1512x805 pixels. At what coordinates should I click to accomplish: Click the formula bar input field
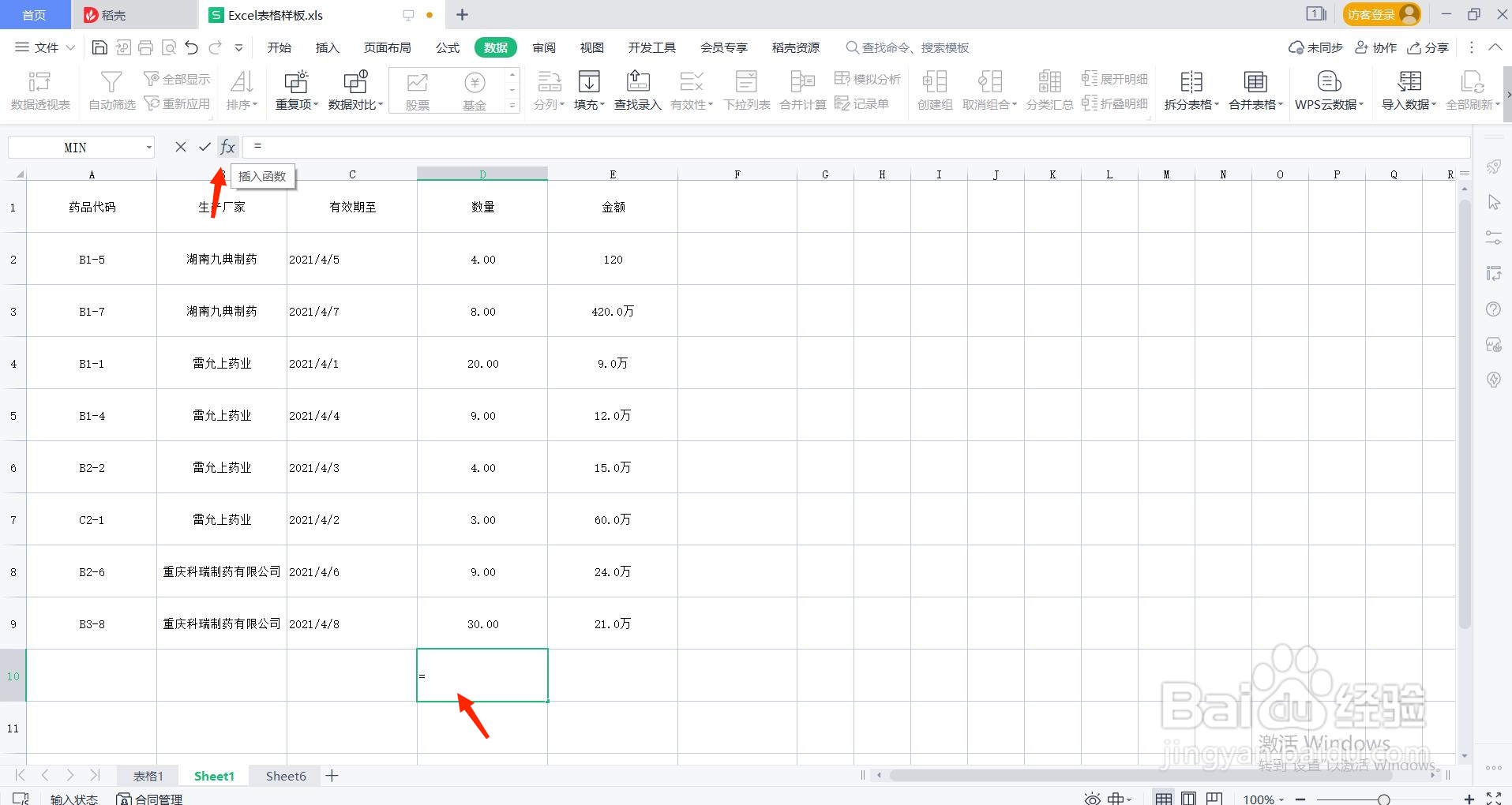856,147
